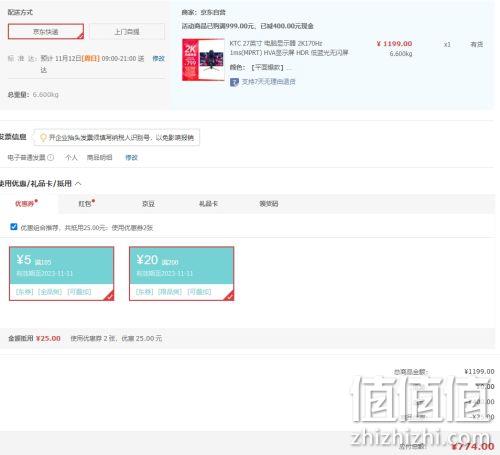Open the KTC 27-inch monitor product title

click(289, 48)
